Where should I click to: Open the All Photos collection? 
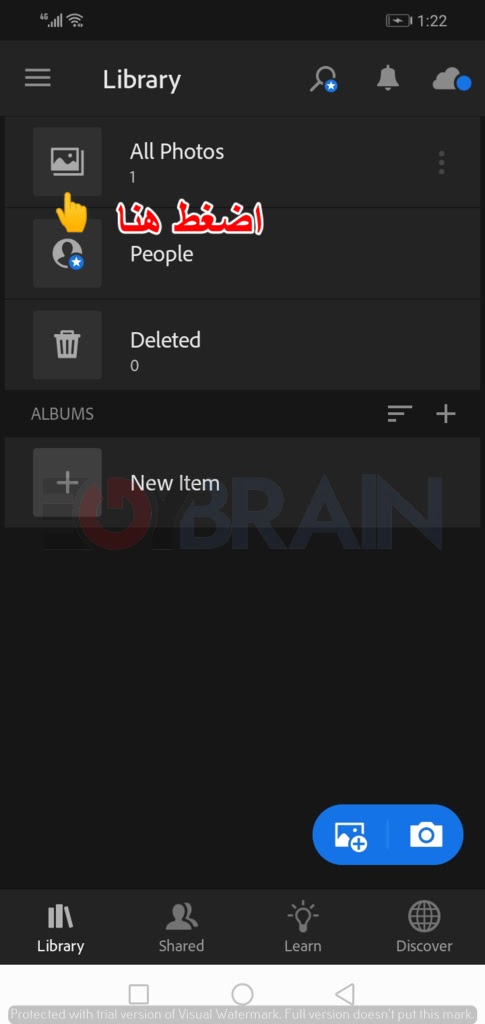point(242,162)
